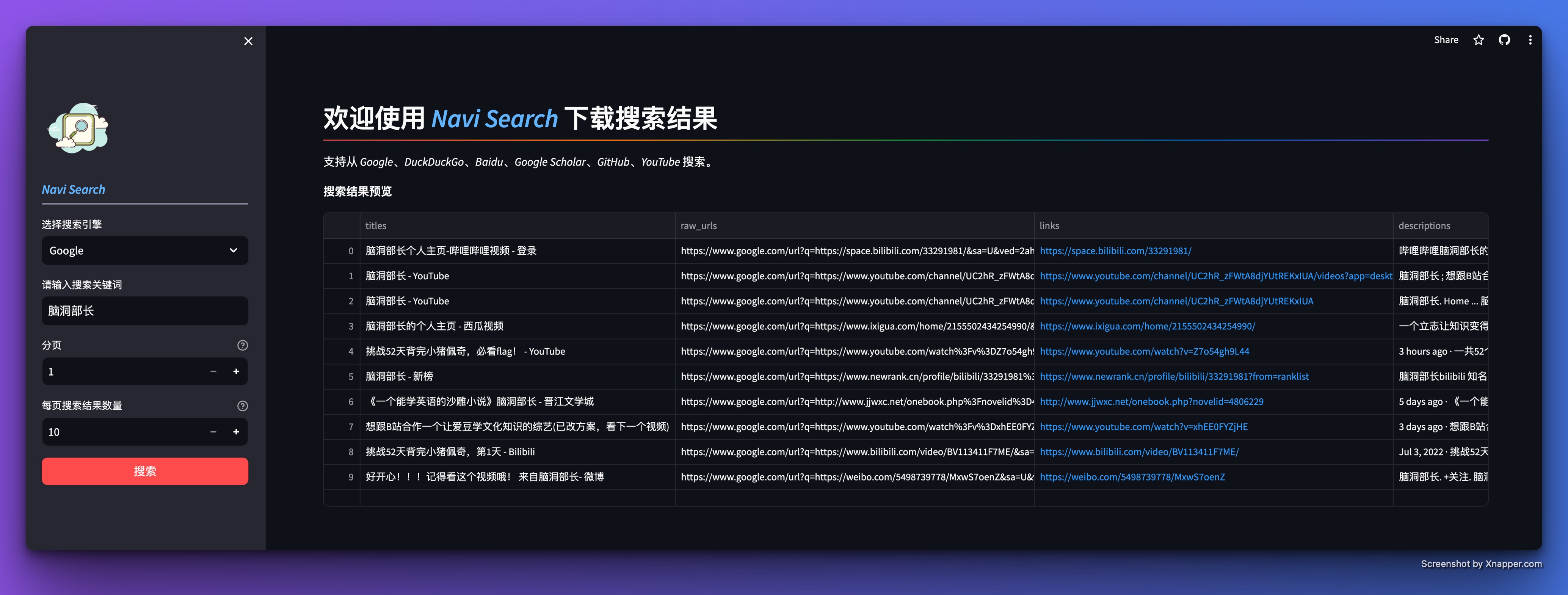The image size is (1568, 595).
Task: Click help icon next to 每页搜索结果数量
Action: point(242,406)
